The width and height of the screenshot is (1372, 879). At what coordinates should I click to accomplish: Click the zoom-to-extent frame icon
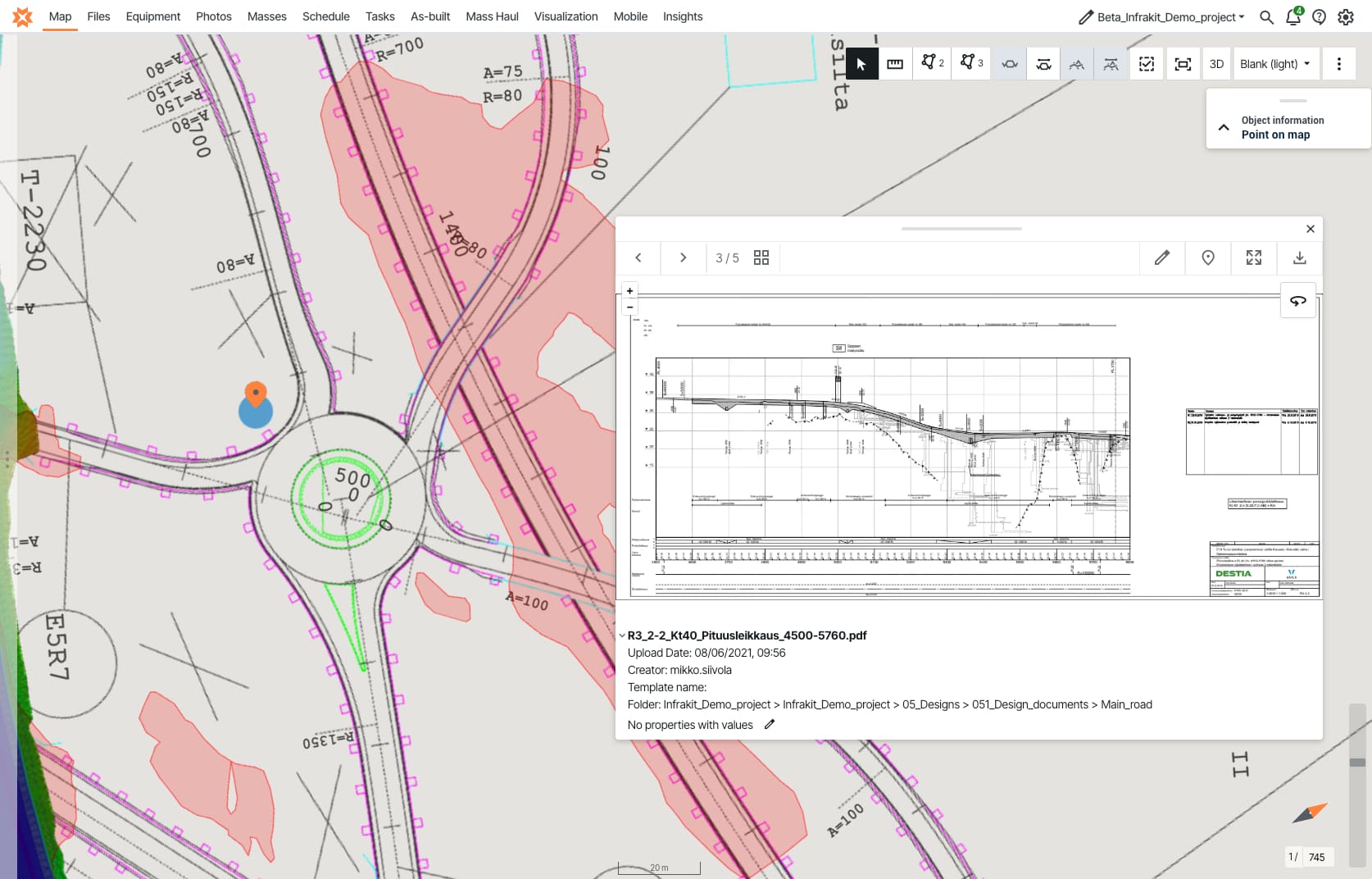(1183, 64)
